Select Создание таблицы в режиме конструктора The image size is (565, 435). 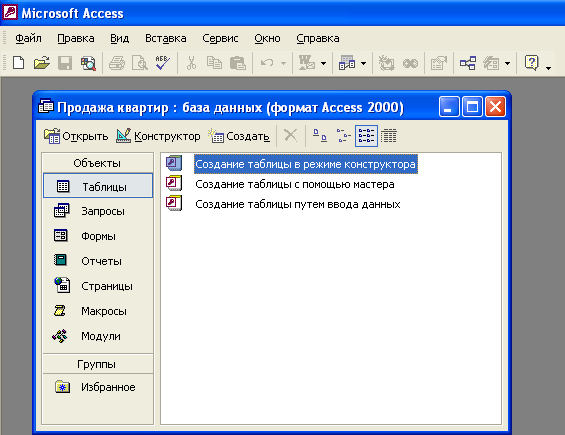point(306,164)
